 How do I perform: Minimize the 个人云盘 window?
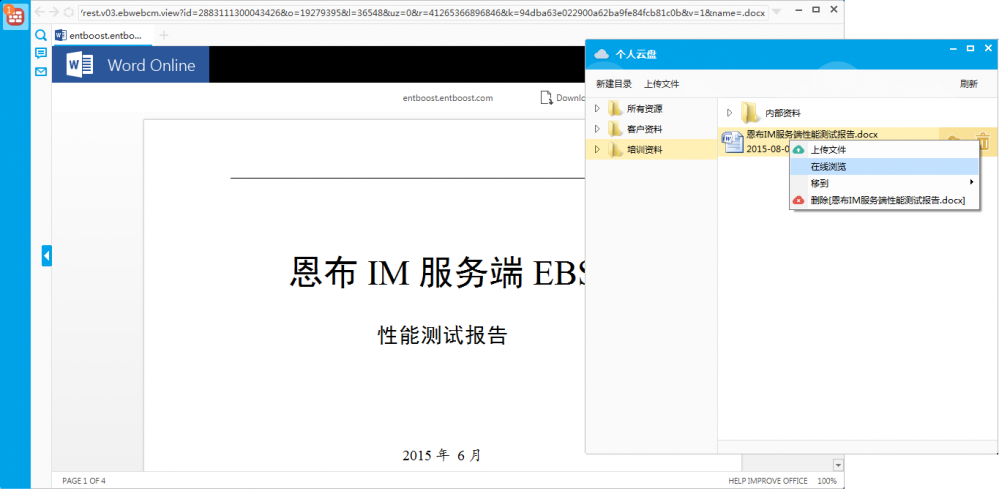click(x=952, y=48)
